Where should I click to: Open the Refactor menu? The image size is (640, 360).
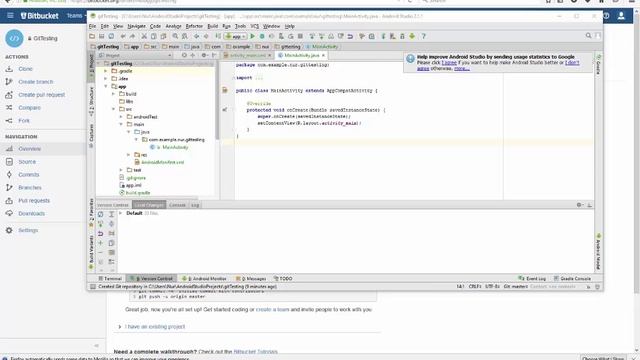point(194,26)
